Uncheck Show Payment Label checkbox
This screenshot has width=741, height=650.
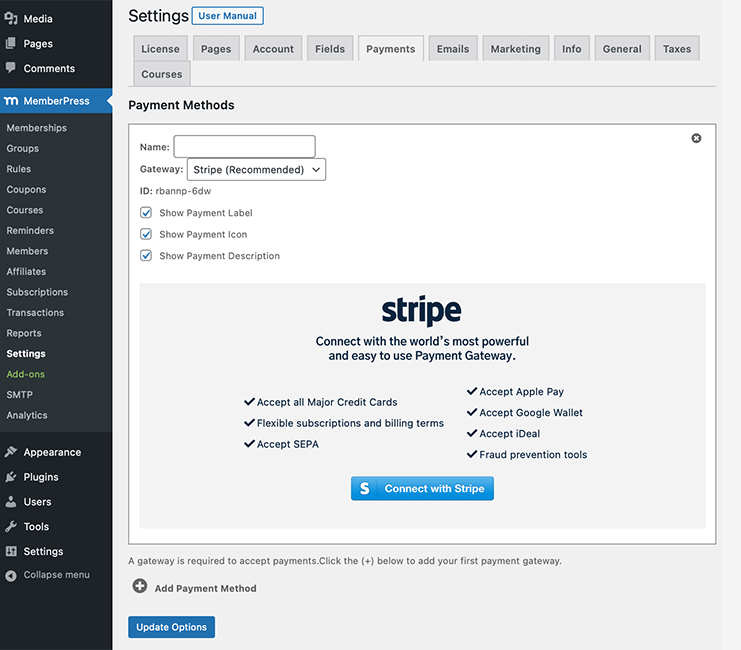click(146, 213)
